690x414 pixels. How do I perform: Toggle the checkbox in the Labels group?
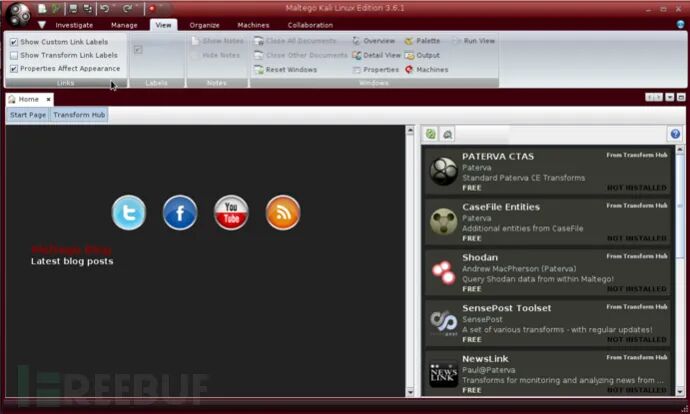click(138, 50)
